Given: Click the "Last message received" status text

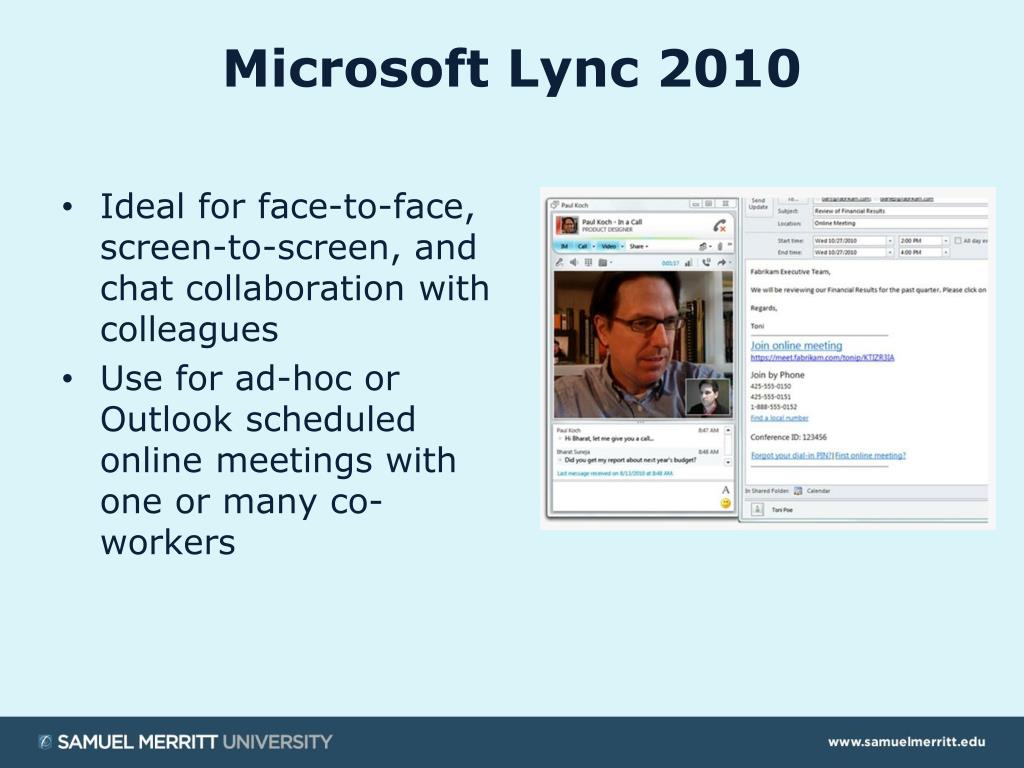Looking at the screenshot, I should (615, 473).
